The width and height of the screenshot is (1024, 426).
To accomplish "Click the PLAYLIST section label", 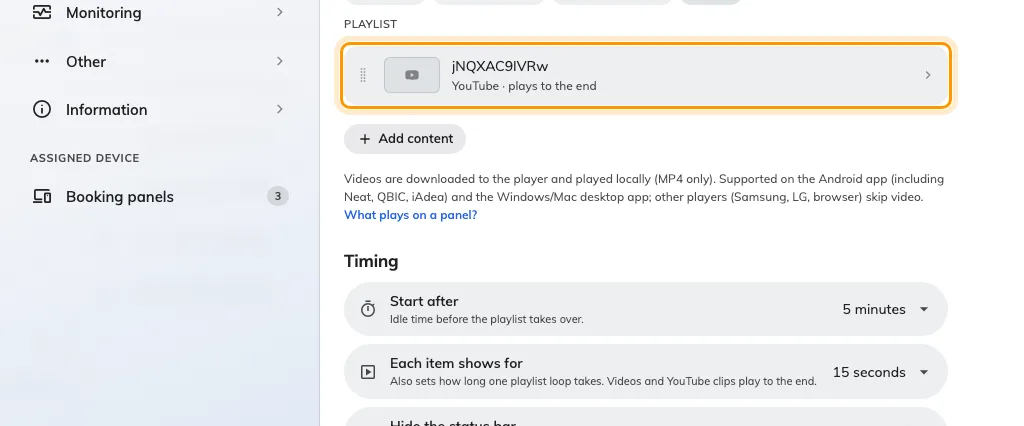I will tap(370, 24).
